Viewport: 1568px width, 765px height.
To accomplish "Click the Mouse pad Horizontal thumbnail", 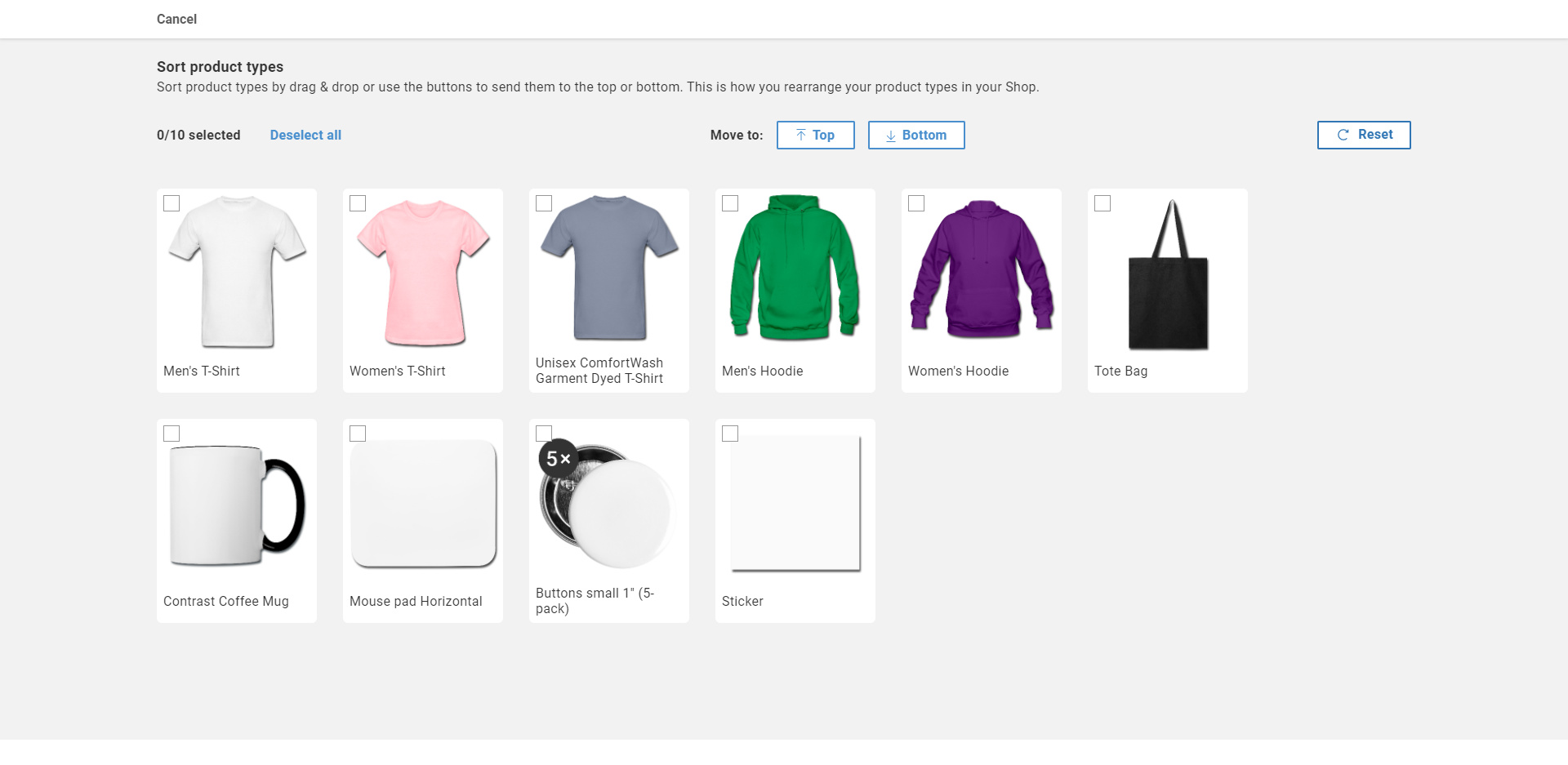I will pos(423,504).
